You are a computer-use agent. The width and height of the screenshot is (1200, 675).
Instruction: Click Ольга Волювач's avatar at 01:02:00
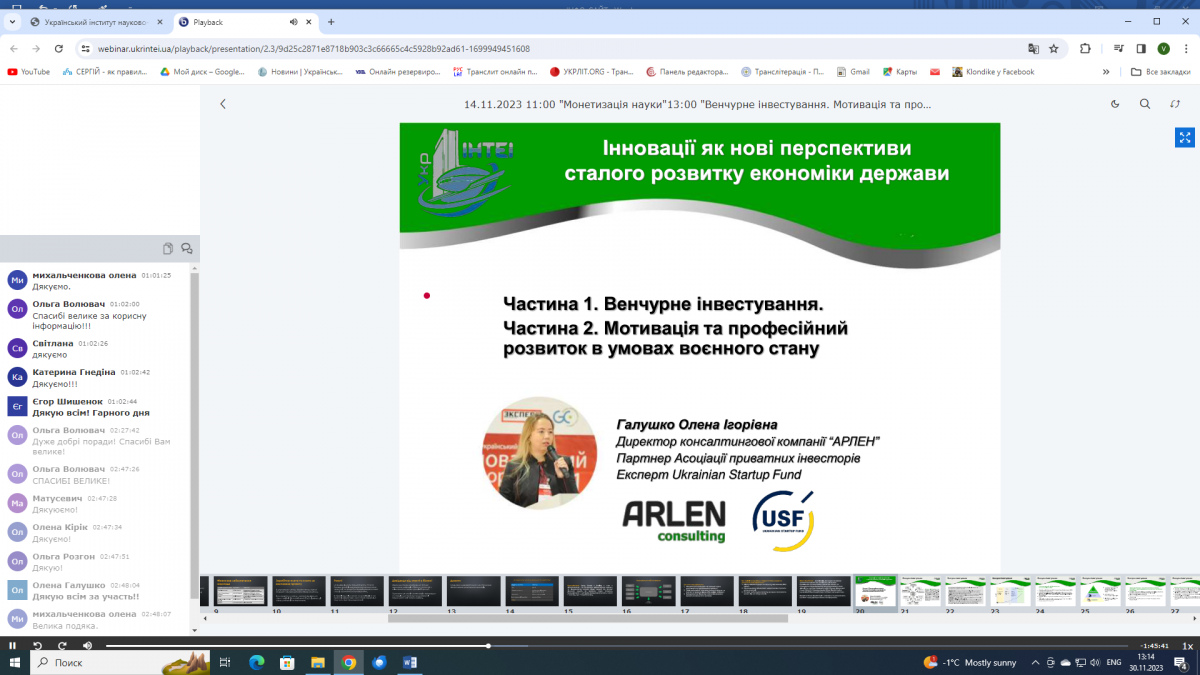(x=16, y=309)
